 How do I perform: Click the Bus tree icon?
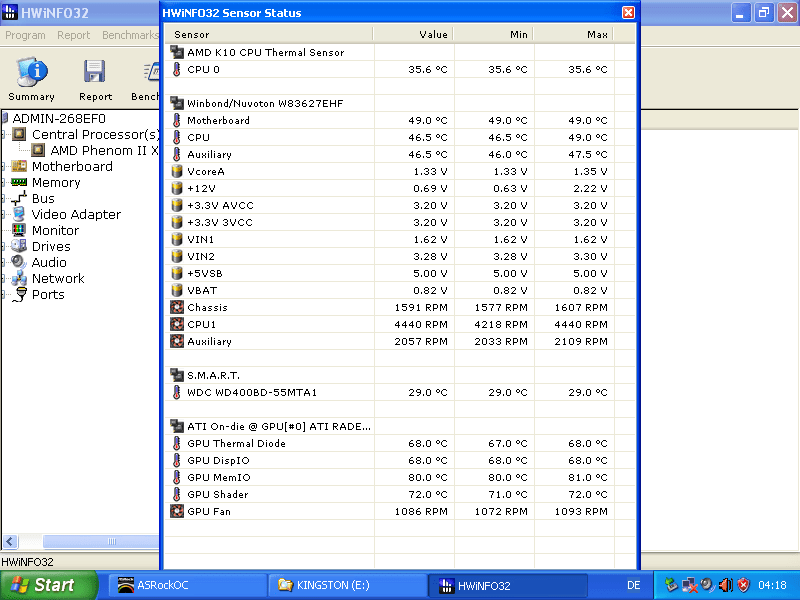[x=19, y=198]
